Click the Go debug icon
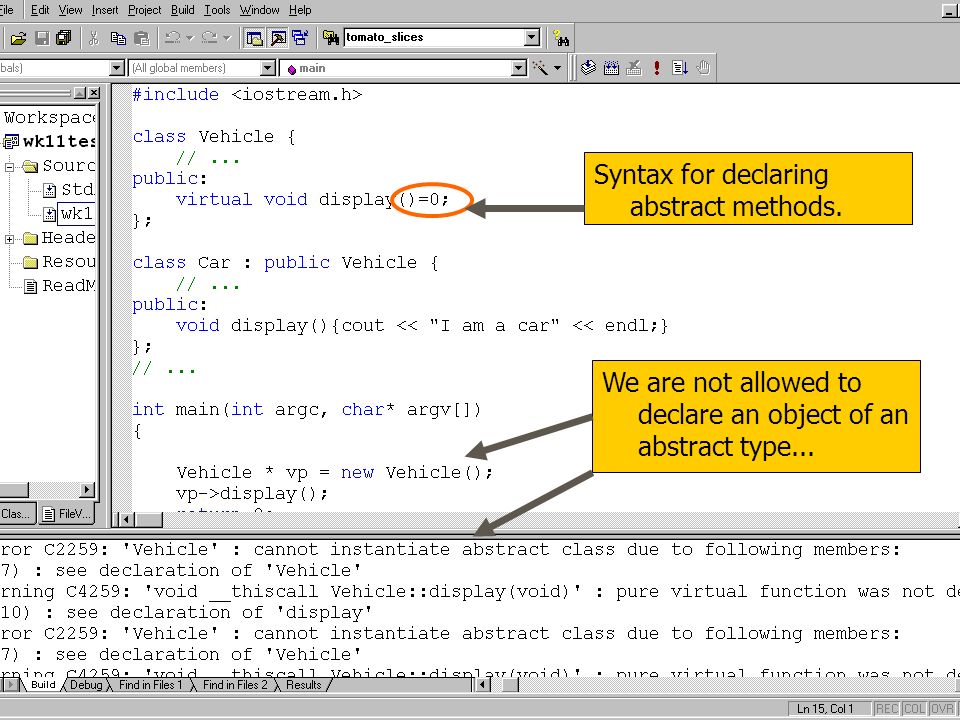 point(680,67)
